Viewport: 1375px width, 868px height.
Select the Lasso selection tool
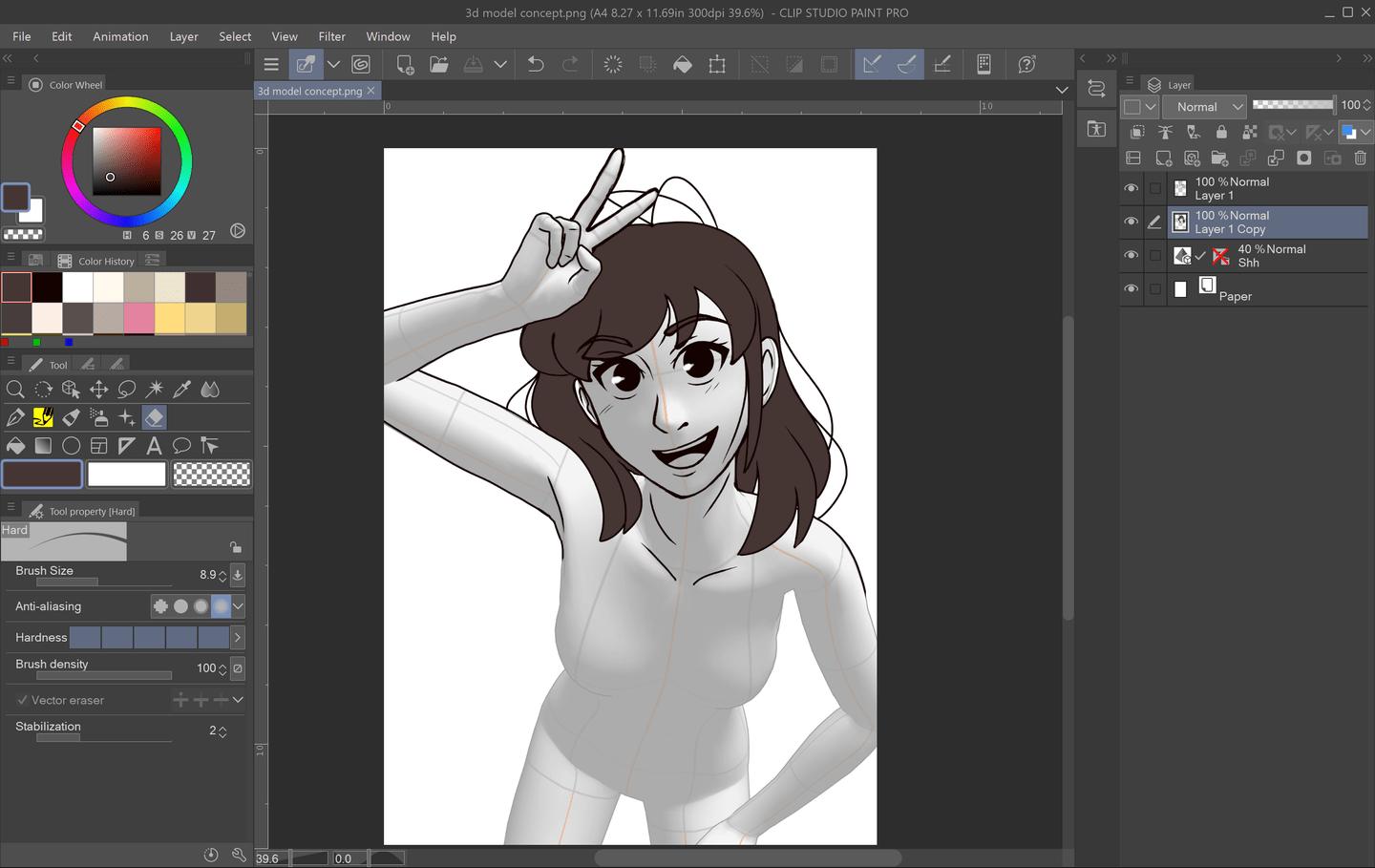pos(127,389)
